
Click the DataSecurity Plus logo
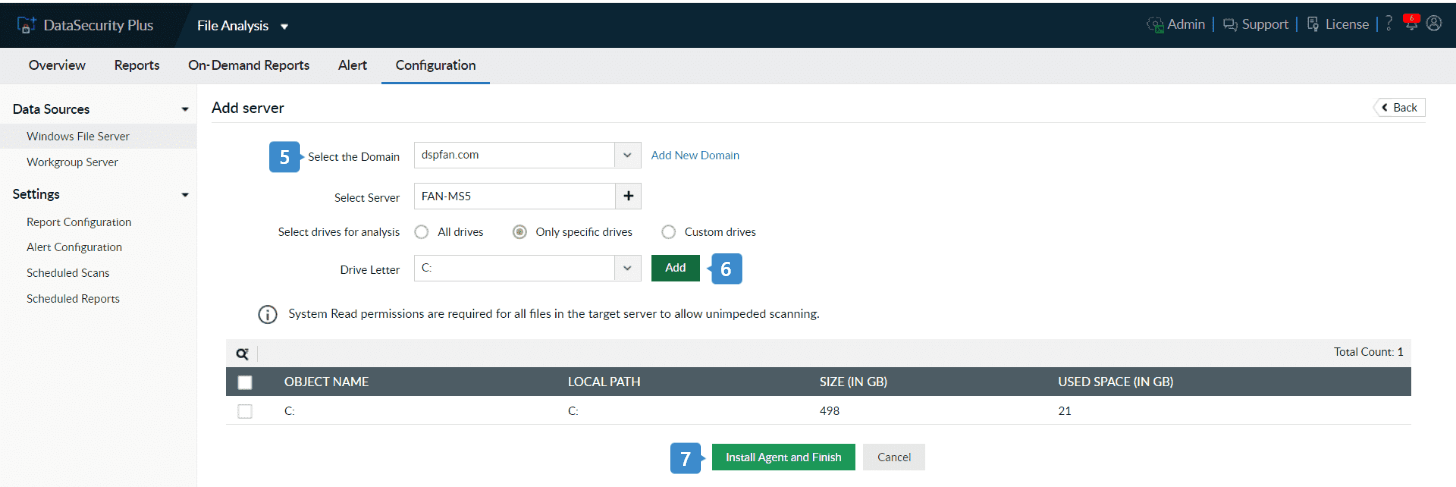pyautogui.click(x=86, y=25)
